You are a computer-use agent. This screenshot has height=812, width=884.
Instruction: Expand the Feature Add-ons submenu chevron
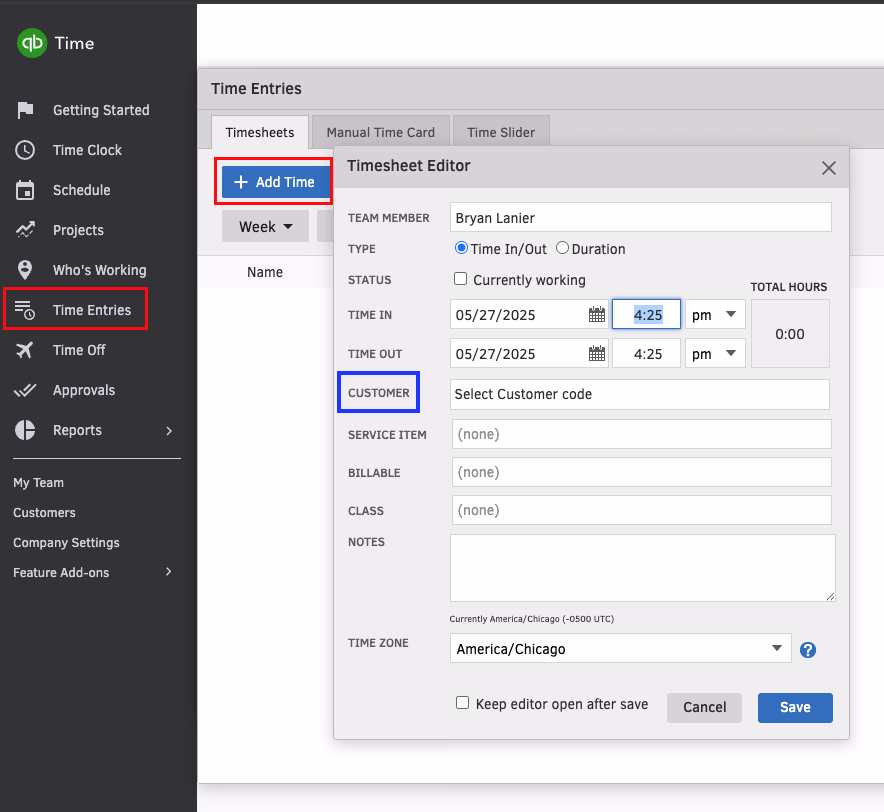tap(168, 572)
